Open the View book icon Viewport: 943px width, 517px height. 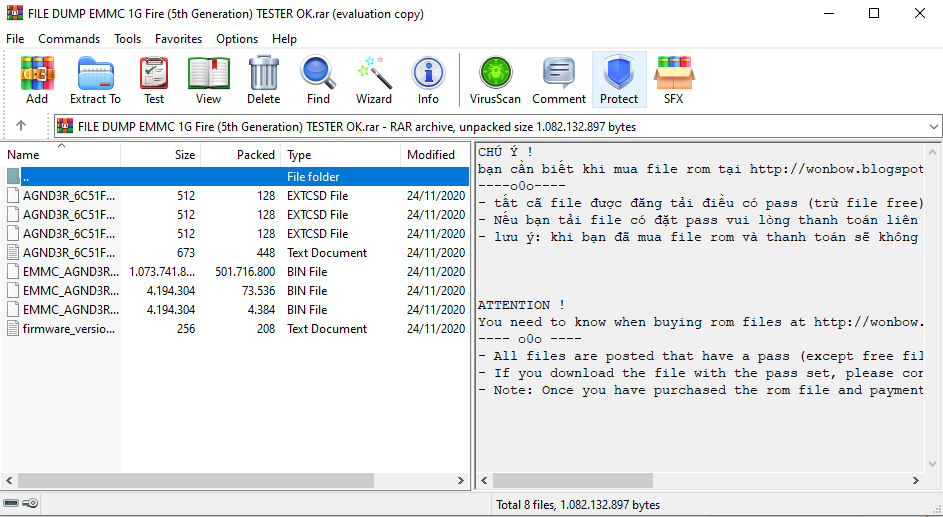pos(208,73)
